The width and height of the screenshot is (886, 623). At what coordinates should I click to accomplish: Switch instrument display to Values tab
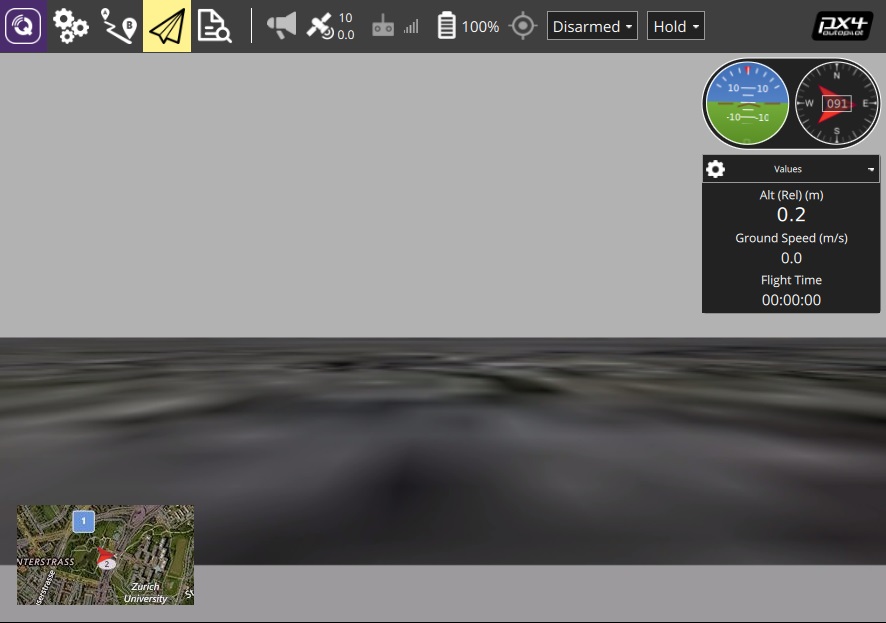788,168
